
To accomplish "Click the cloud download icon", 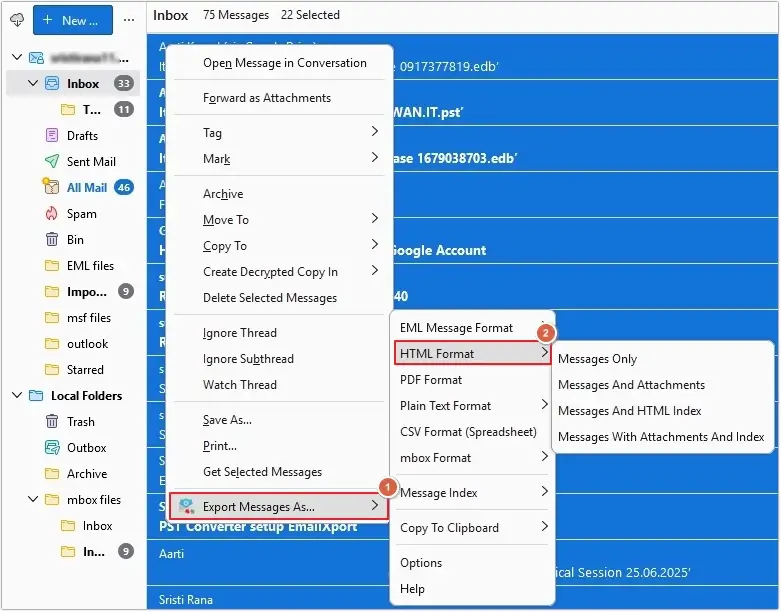I will (17, 20).
